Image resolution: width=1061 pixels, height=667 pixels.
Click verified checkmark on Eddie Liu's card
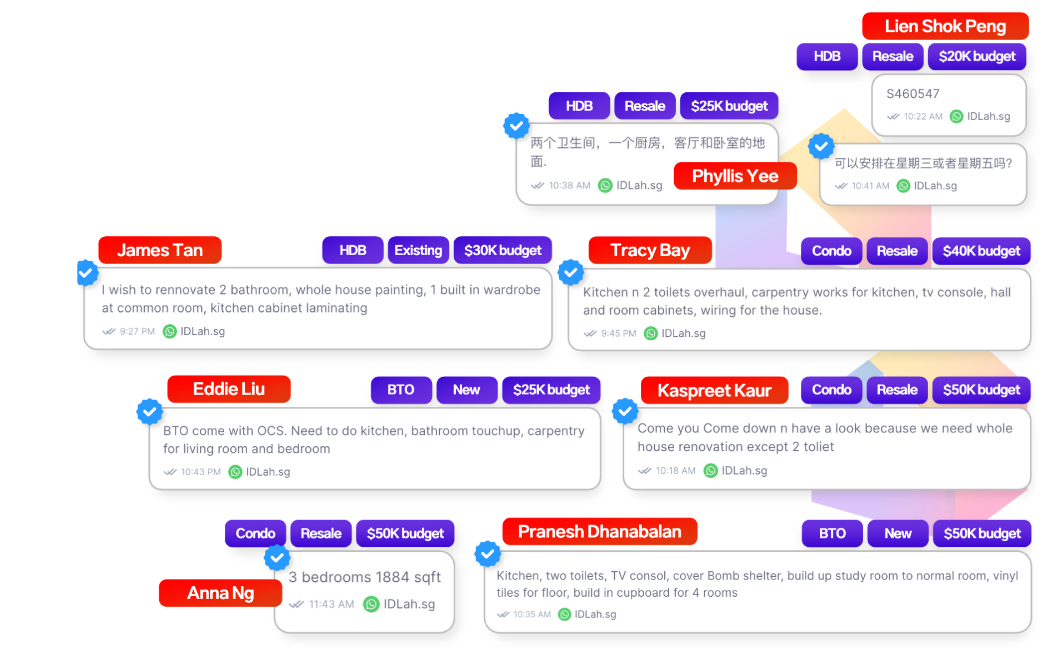(149, 411)
